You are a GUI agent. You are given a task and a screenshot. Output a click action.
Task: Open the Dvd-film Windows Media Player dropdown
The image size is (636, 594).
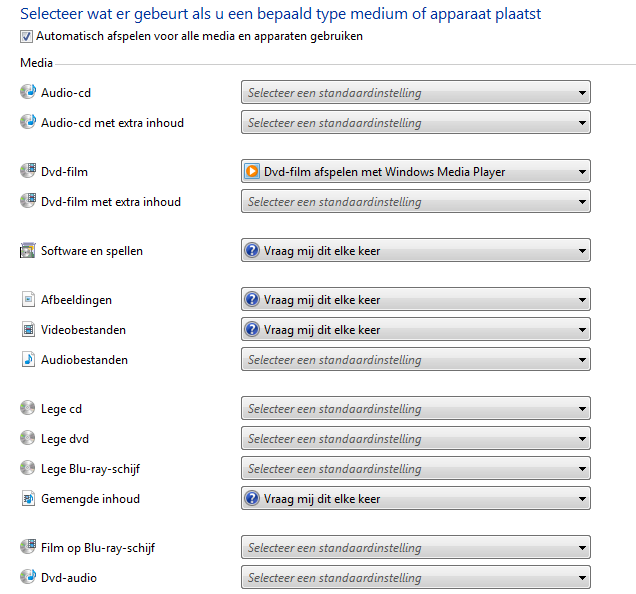(x=416, y=171)
